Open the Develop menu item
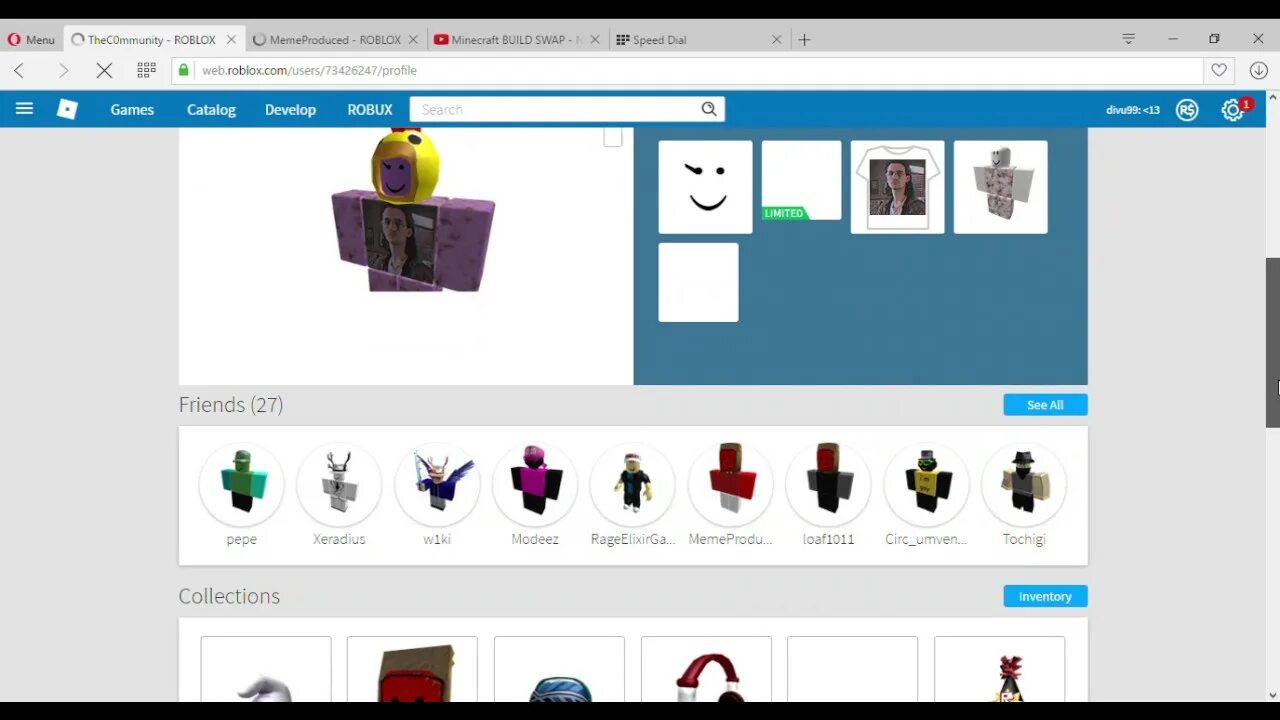This screenshot has height=720, width=1280. click(x=290, y=110)
